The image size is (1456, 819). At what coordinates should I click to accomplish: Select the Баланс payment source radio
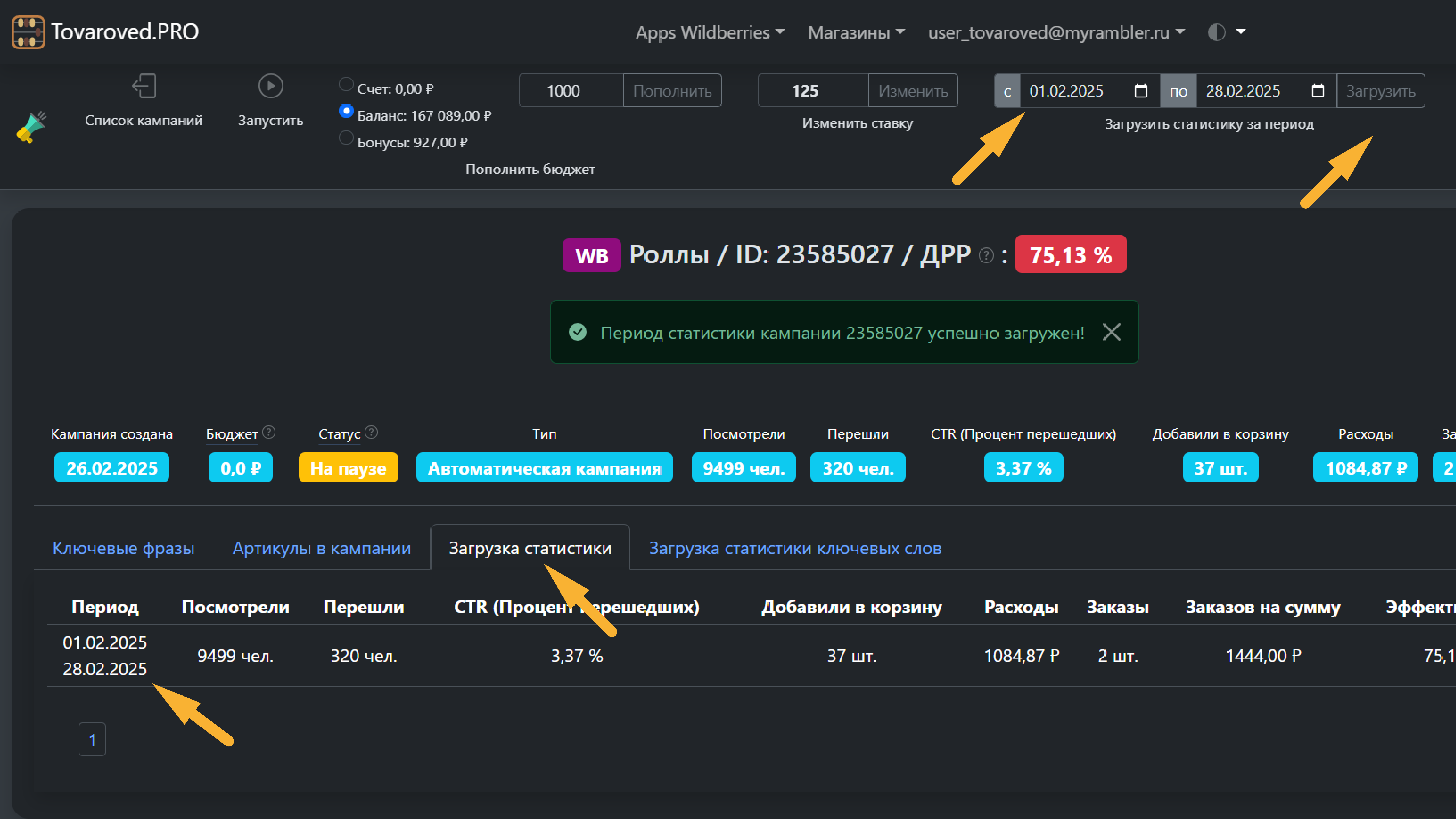pyautogui.click(x=346, y=111)
